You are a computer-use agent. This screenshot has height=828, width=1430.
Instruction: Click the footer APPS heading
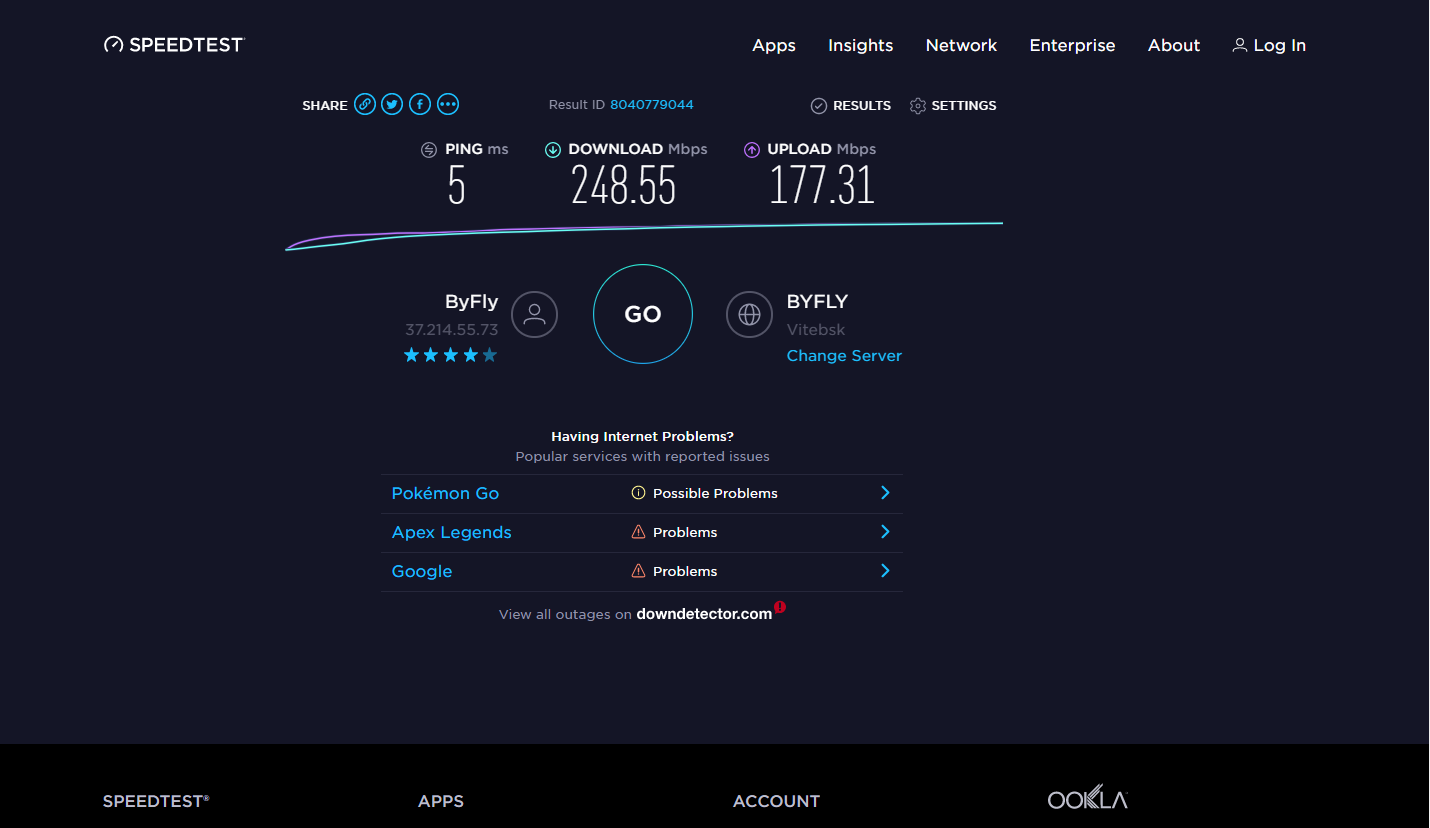[441, 801]
